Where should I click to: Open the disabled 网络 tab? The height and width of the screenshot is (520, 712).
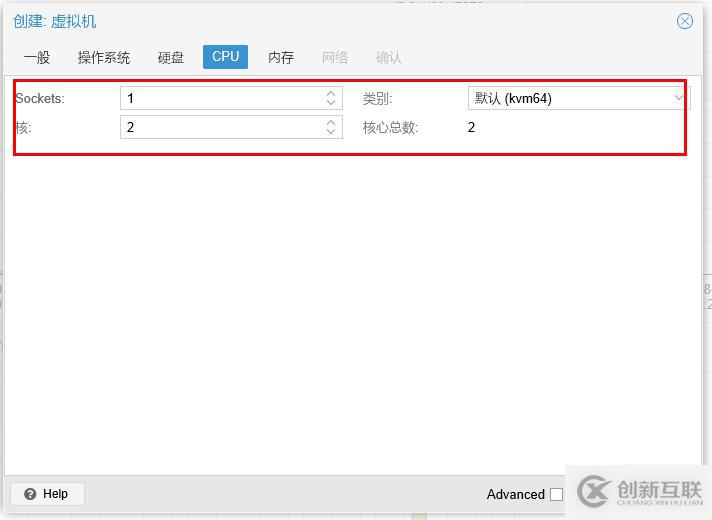[x=335, y=57]
